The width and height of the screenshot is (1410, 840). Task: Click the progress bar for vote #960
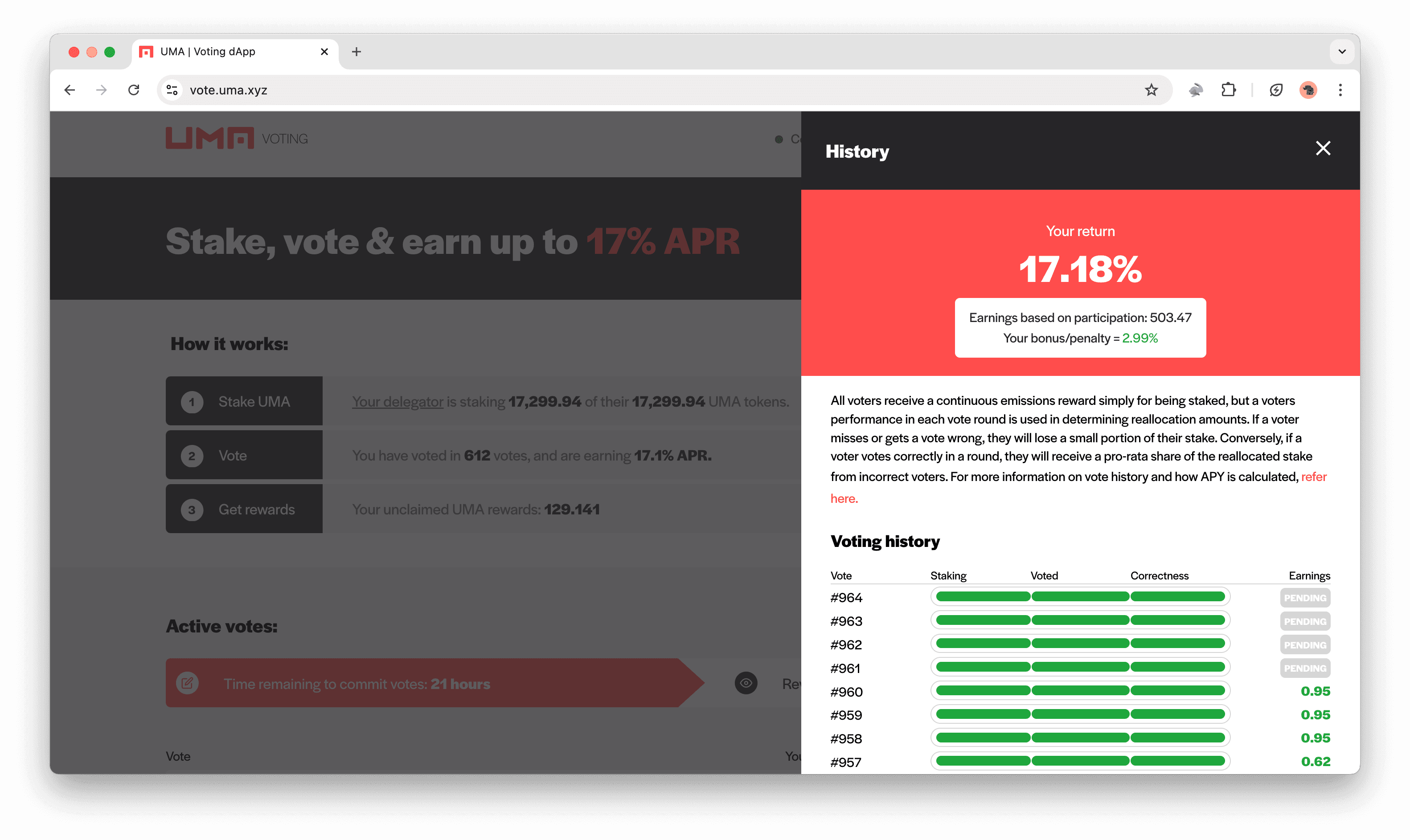point(1080,690)
